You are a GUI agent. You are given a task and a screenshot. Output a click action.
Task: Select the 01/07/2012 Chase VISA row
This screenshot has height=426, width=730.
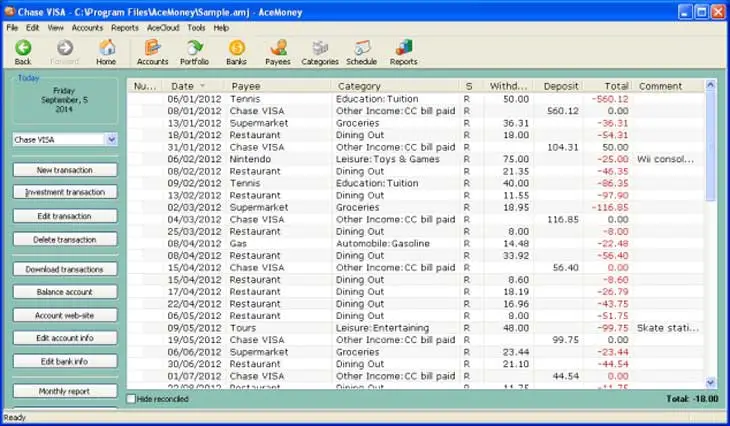(416, 376)
